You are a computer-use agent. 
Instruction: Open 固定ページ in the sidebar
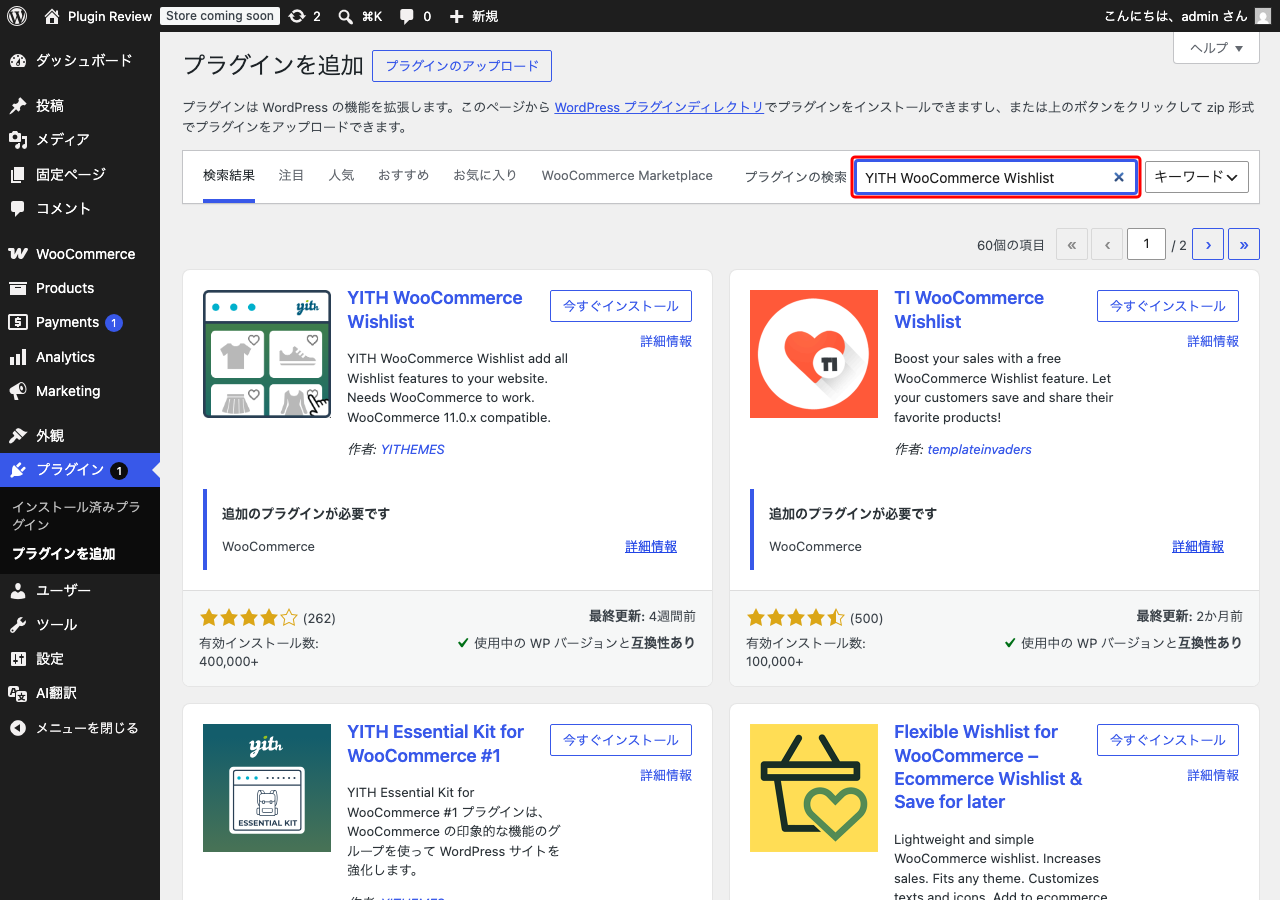coord(80,174)
